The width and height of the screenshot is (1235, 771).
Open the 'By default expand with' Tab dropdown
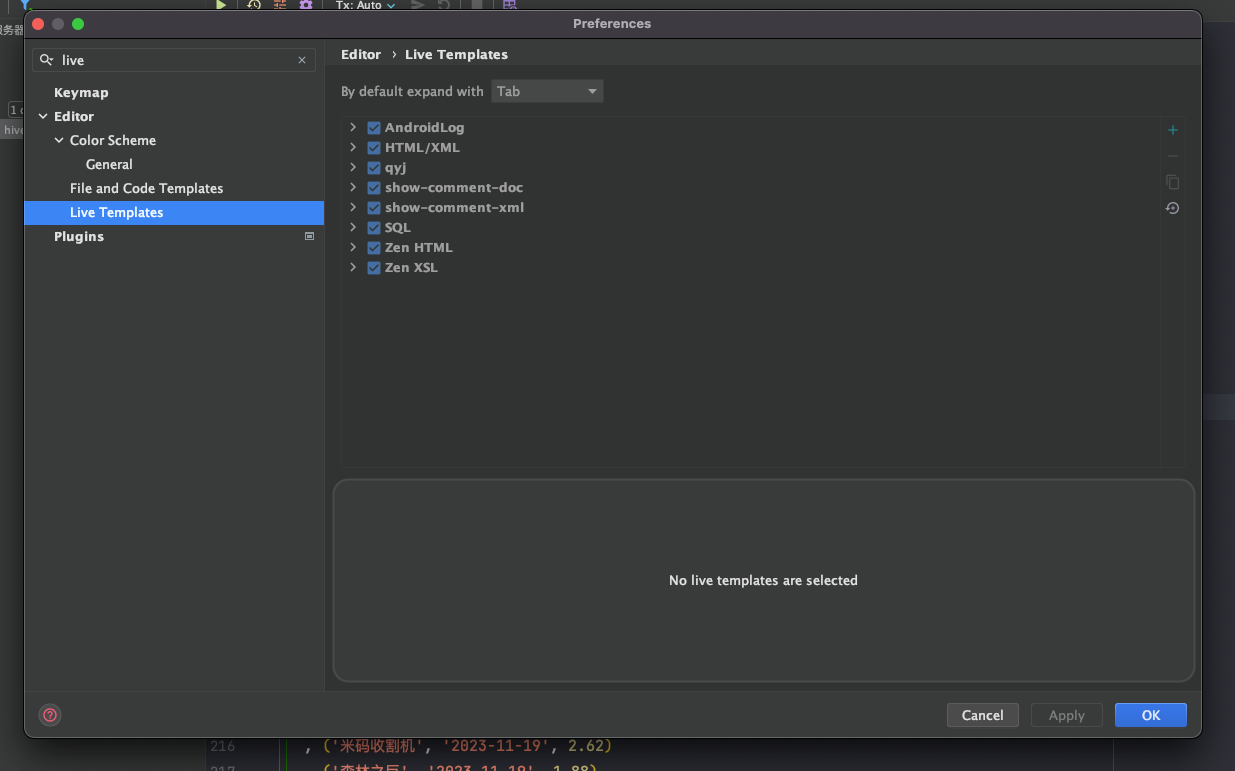547,91
